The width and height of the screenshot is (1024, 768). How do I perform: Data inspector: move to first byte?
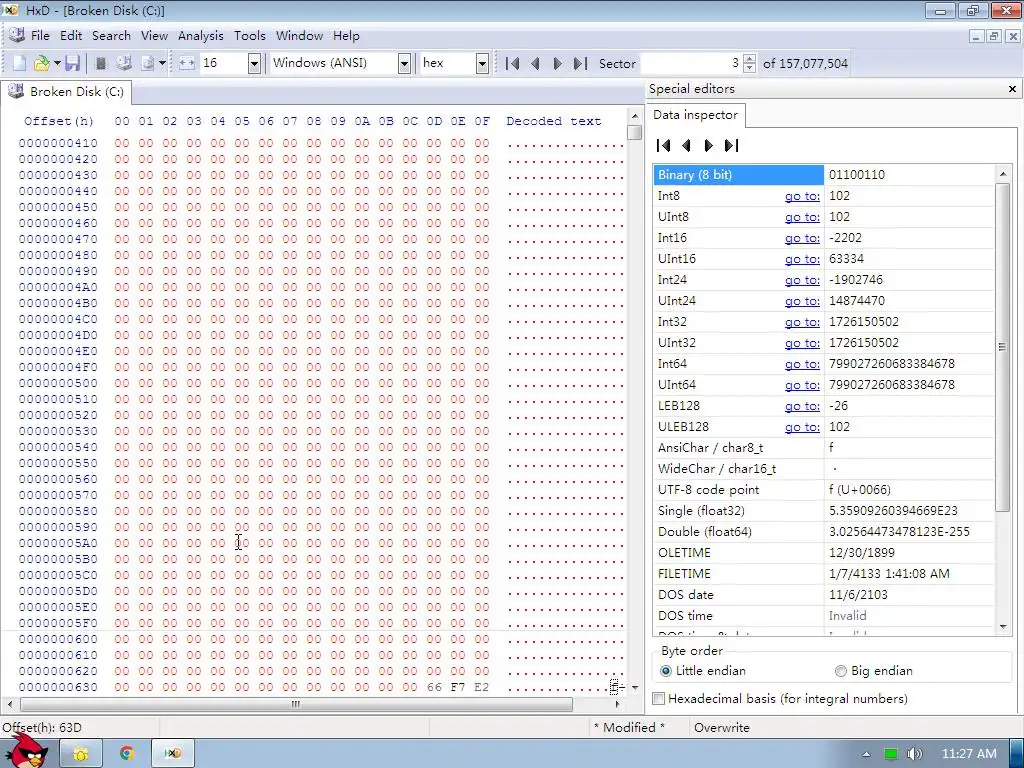[664, 146]
